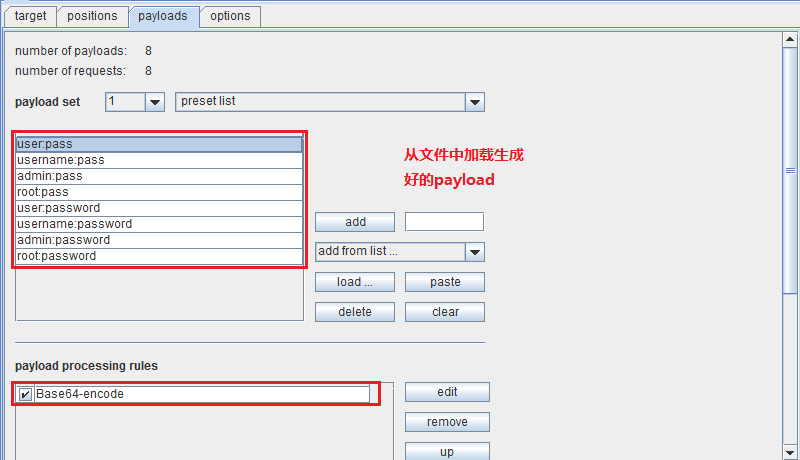This screenshot has width=800, height=460.
Task: Click the load ... button
Action: tap(355, 282)
